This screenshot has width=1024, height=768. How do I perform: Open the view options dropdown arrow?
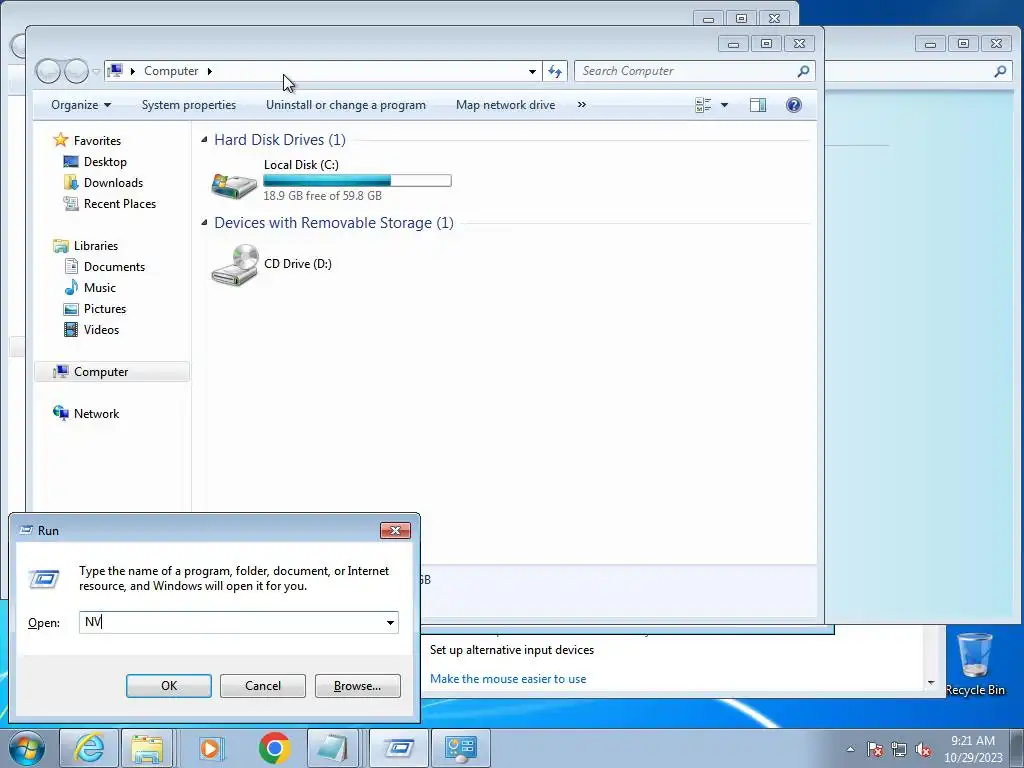tap(724, 105)
